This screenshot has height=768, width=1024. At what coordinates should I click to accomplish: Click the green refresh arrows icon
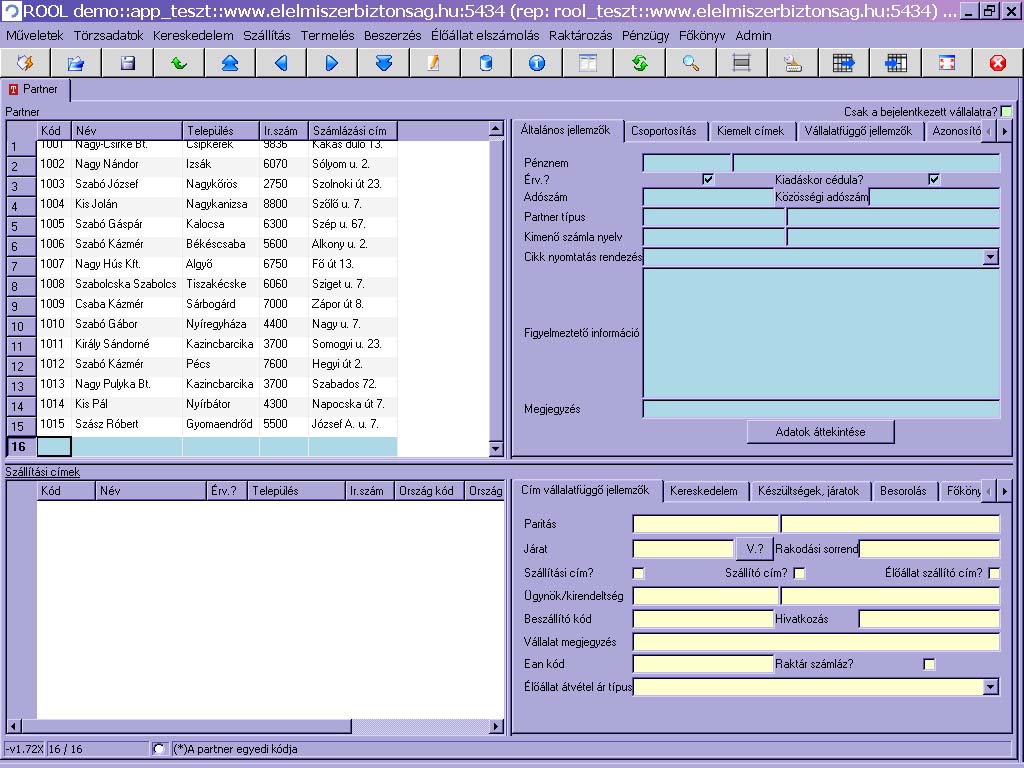click(639, 63)
